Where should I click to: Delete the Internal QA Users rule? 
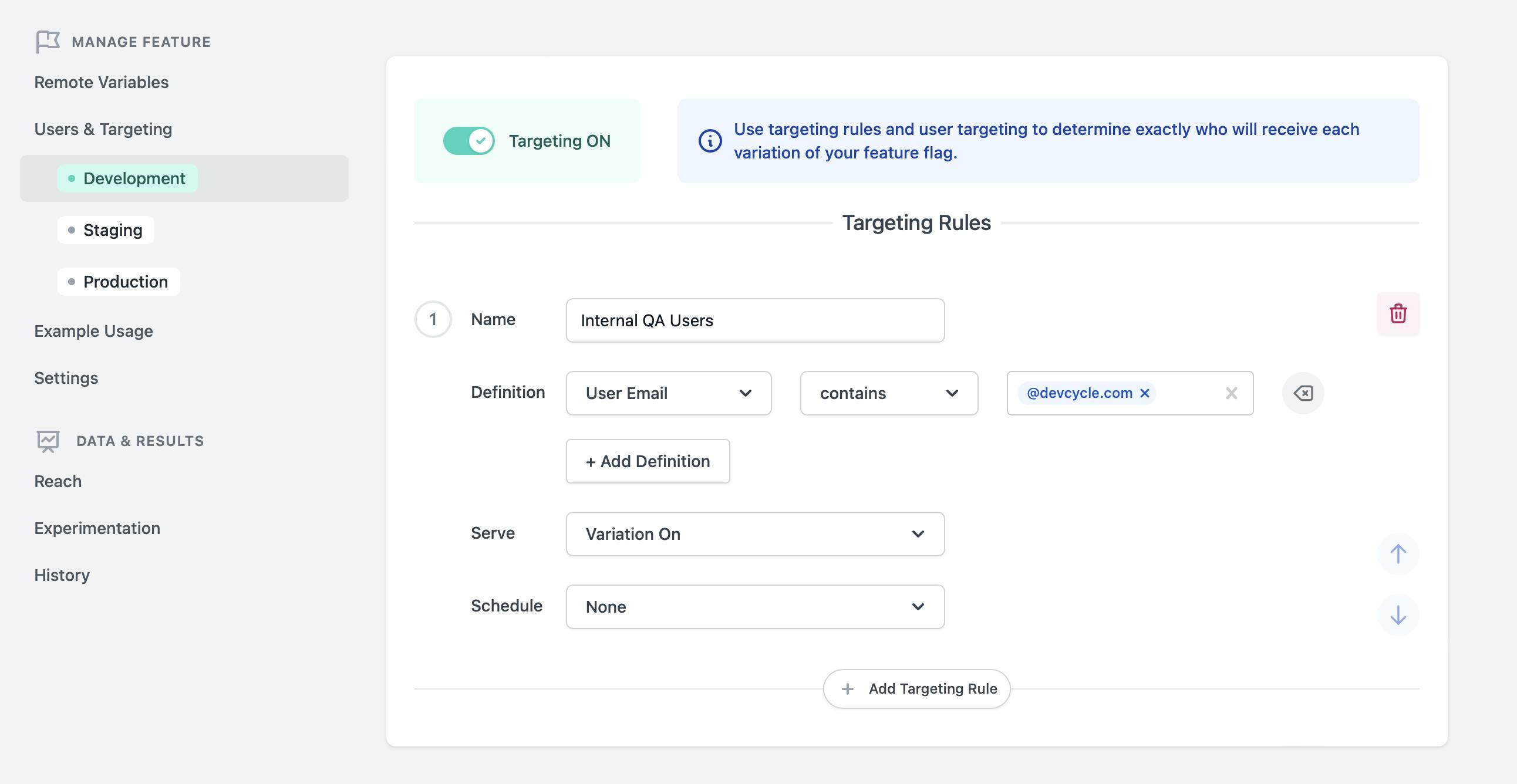pyautogui.click(x=1398, y=314)
